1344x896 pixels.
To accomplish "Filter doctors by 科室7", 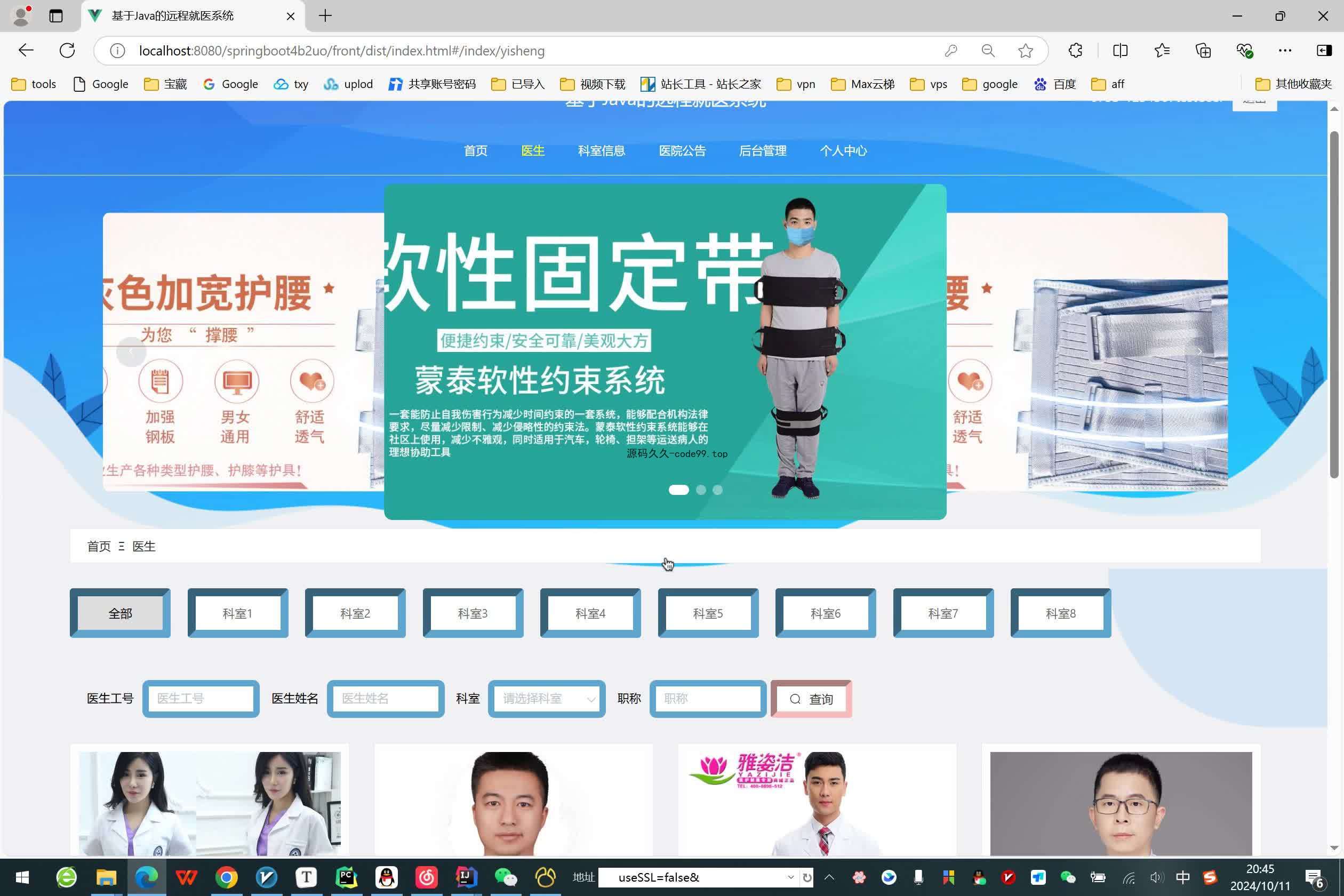I will [943, 613].
